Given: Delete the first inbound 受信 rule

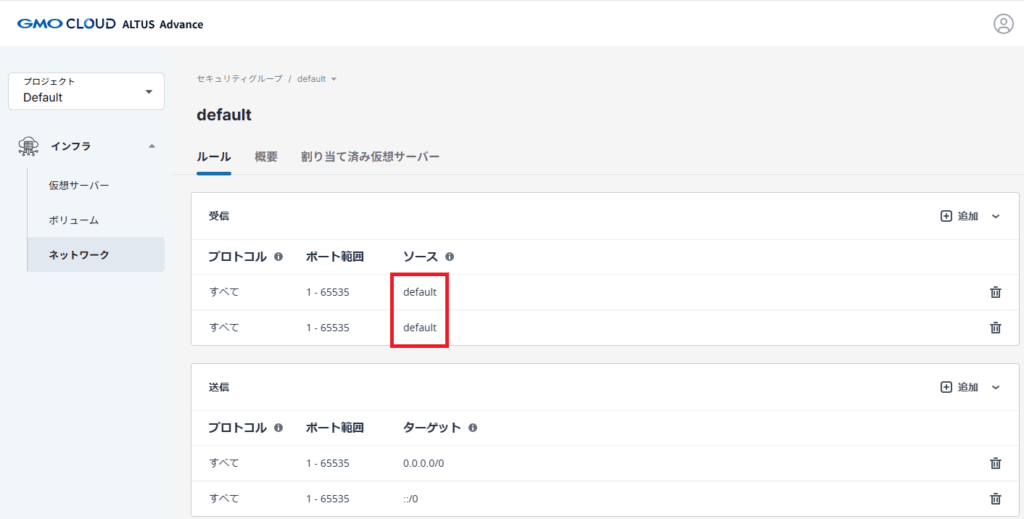Looking at the screenshot, I should [995, 292].
